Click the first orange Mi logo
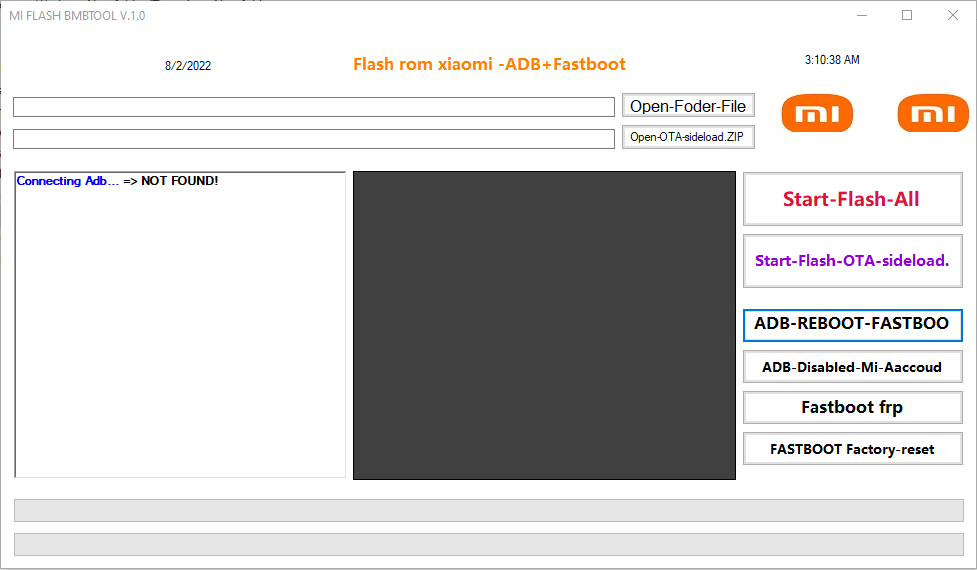 (x=817, y=113)
